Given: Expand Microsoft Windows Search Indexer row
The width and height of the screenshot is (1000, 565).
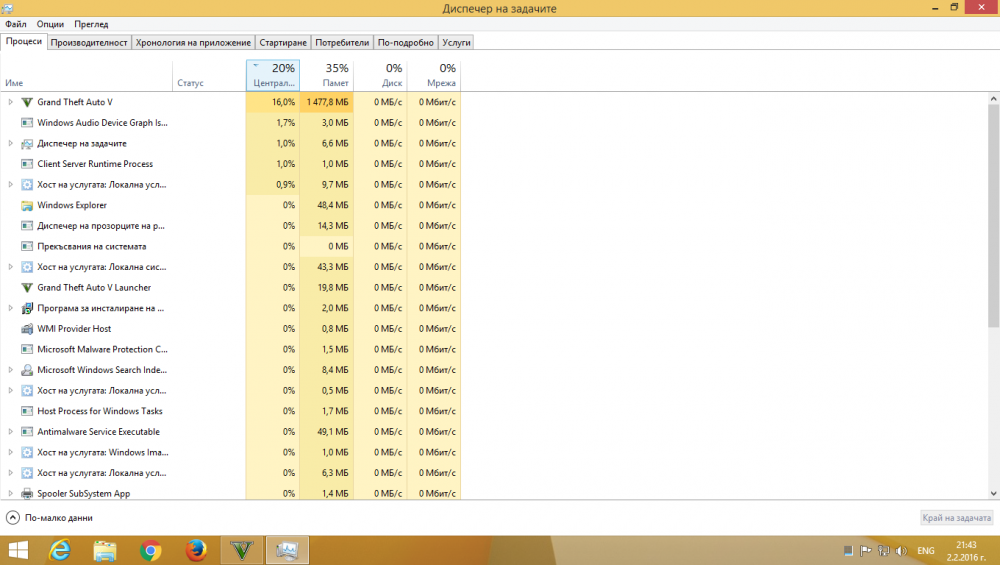Looking at the screenshot, I should click(10, 370).
